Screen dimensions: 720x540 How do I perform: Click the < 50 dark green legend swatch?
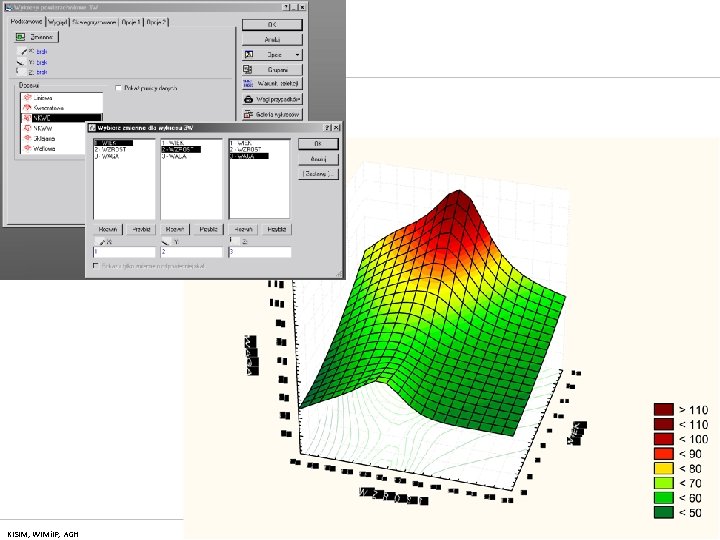(664, 512)
